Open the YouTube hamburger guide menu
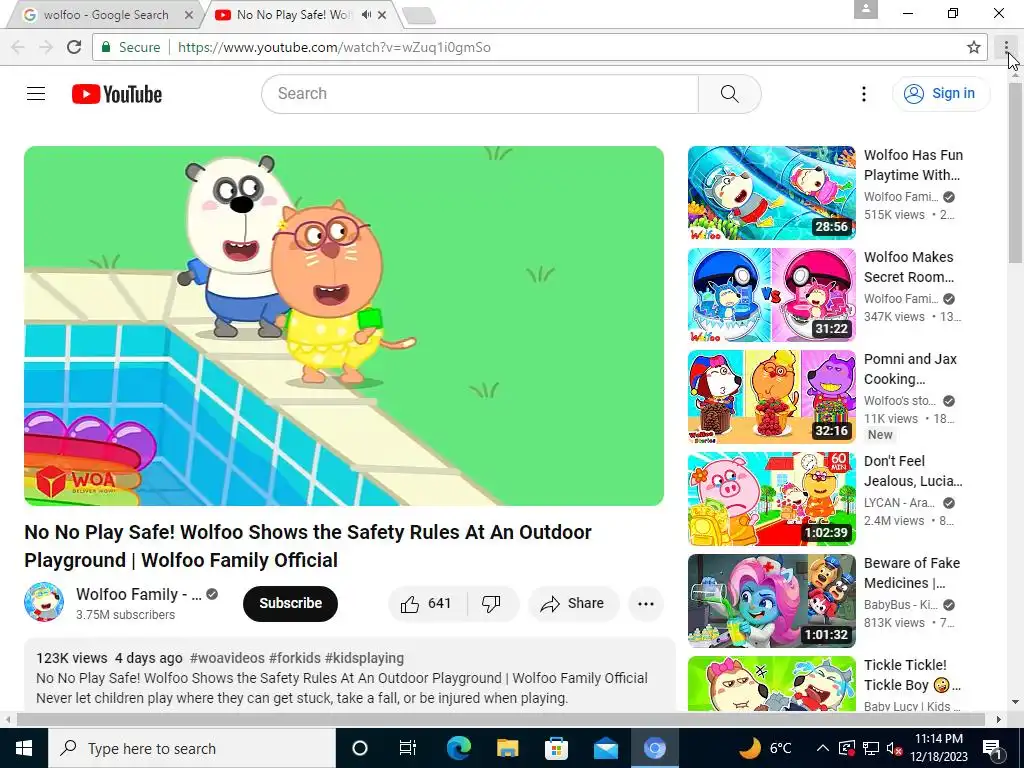This screenshot has height=768, width=1024. [36, 94]
